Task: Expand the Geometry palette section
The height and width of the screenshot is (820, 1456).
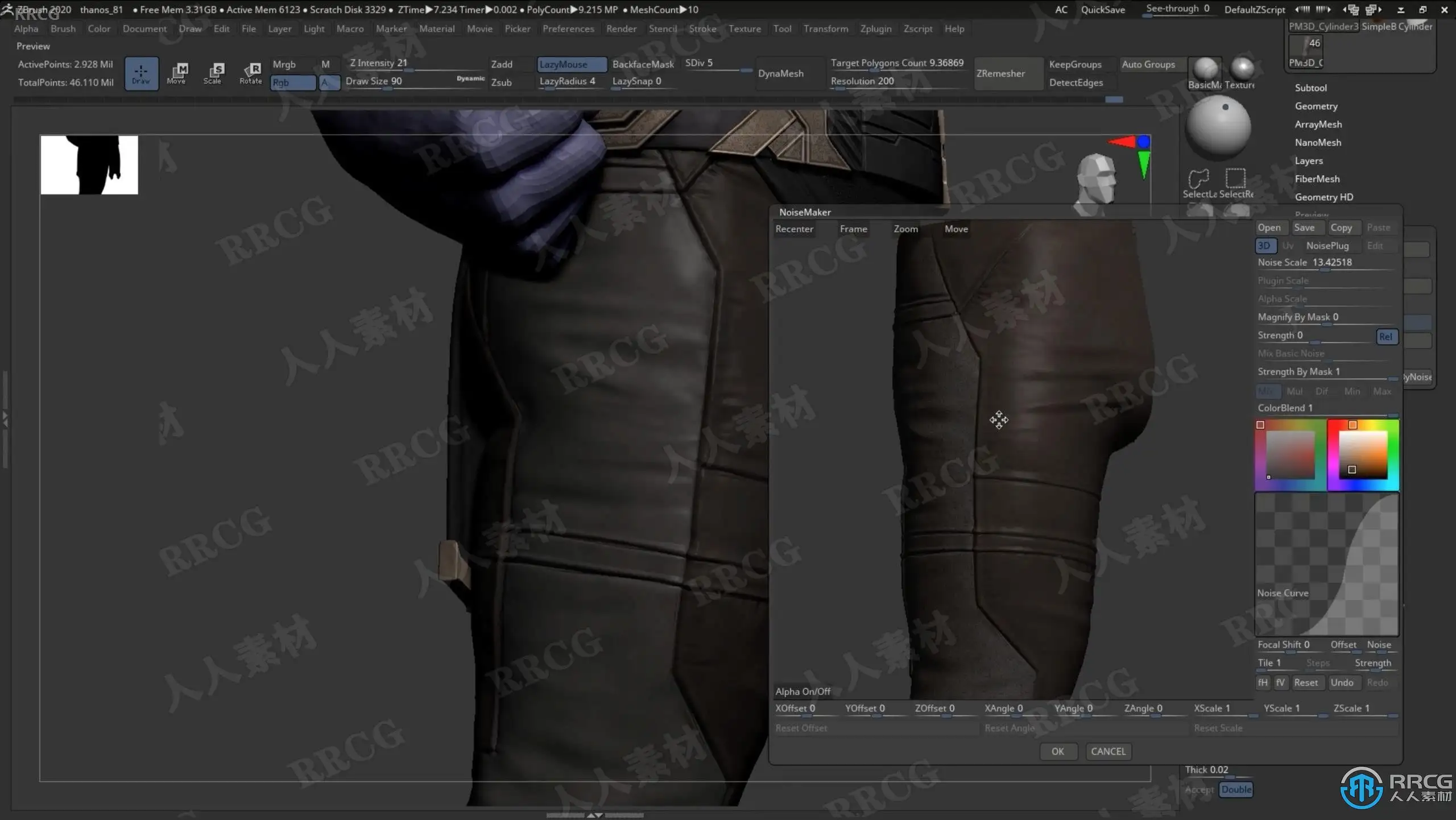Action: click(1316, 106)
